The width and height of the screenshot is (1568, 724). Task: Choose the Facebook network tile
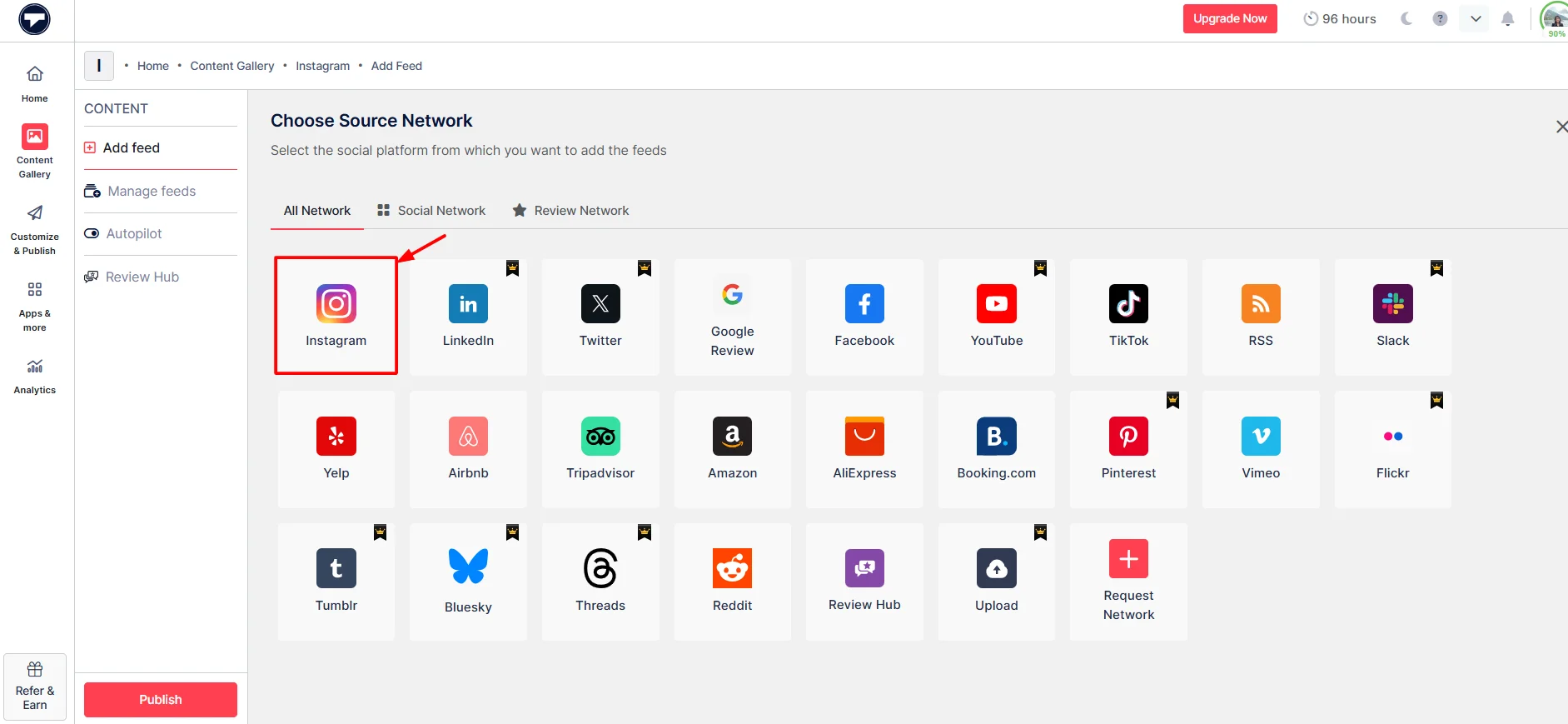864,317
